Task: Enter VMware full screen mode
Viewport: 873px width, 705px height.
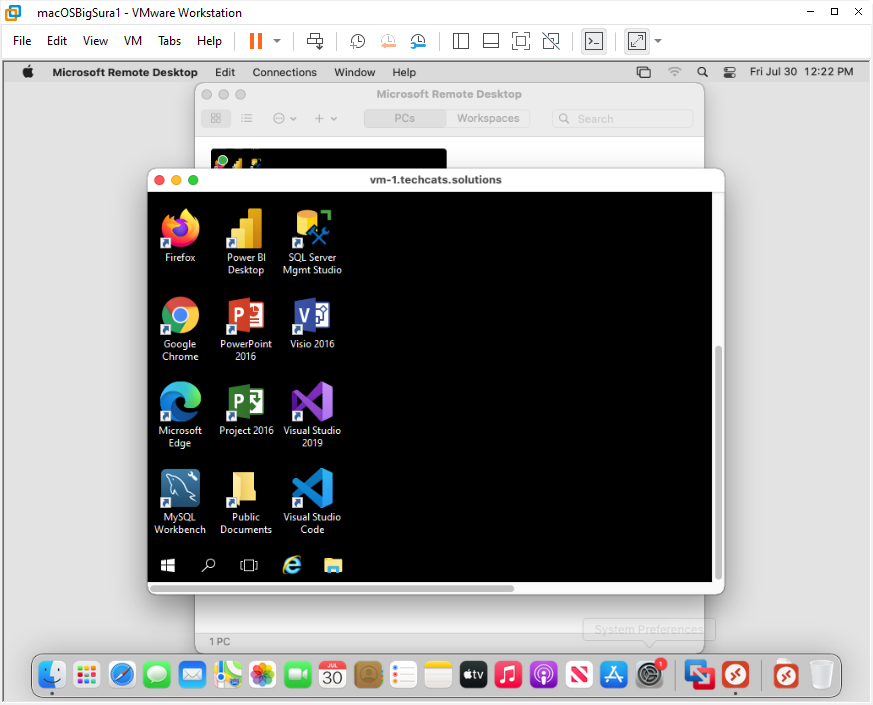Action: [521, 41]
